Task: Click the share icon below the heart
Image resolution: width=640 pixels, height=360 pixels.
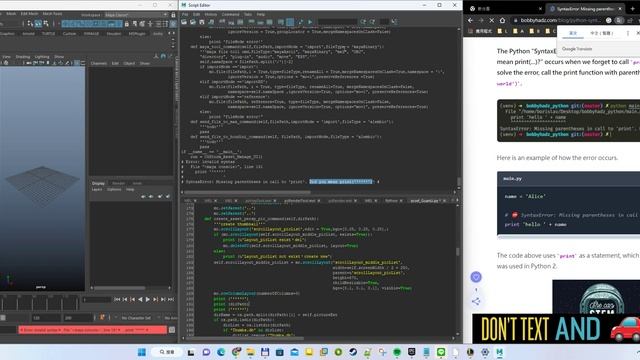Action: 476,302
